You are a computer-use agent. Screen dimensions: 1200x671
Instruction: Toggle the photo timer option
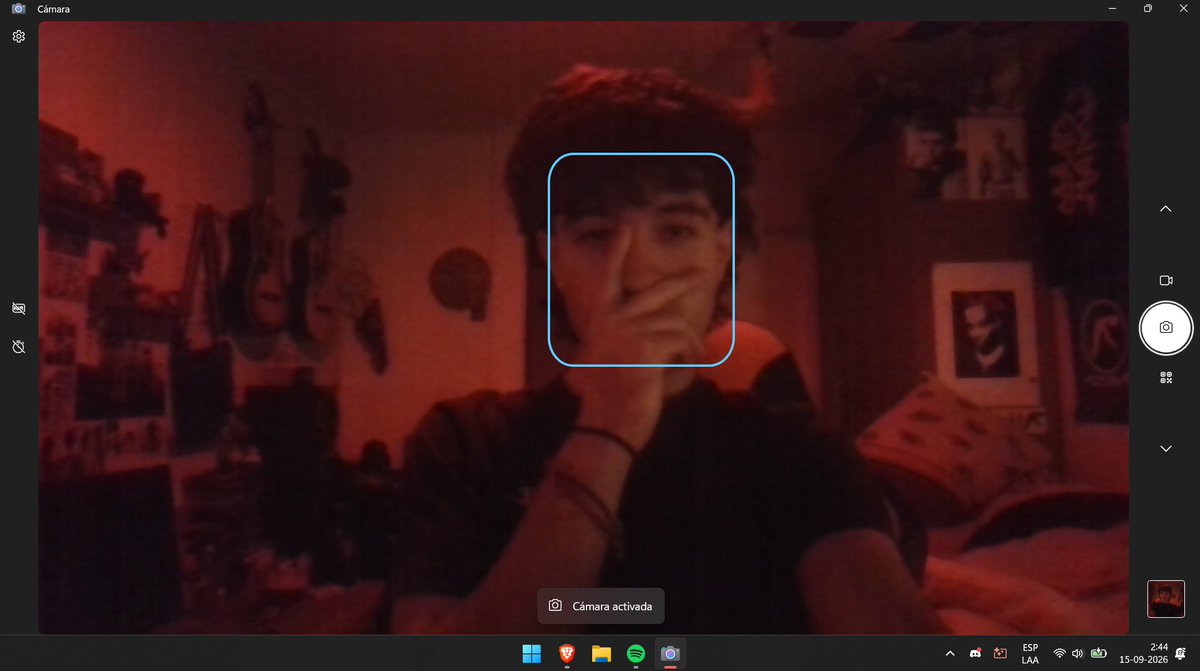pyautogui.click(x=18, y=346)
